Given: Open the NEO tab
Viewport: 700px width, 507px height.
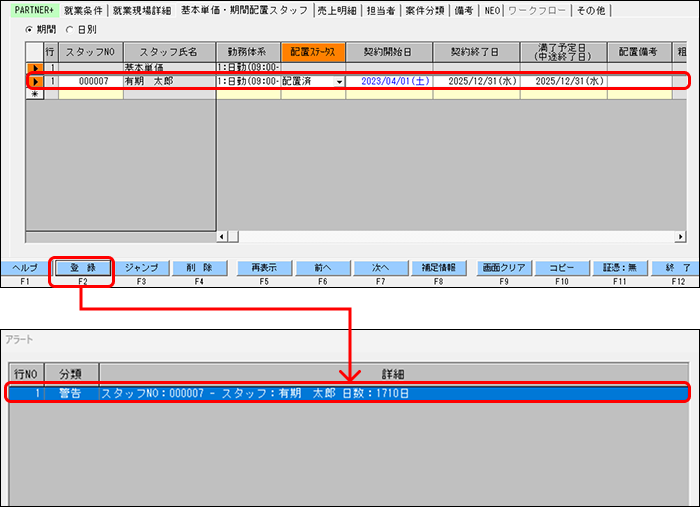Looking at the screenshot, I should (492, 10).
